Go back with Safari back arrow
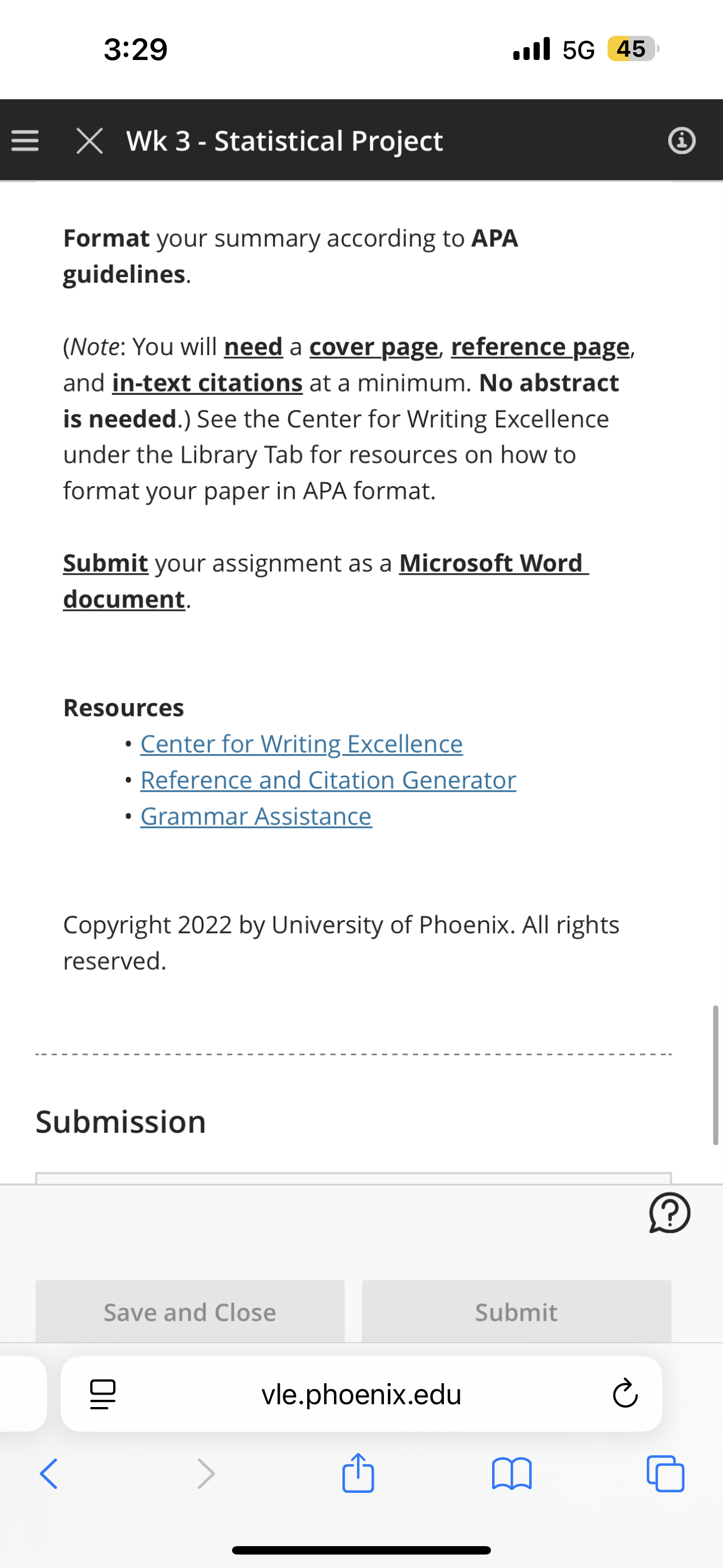723x1568 pixels. [49, 1474]
